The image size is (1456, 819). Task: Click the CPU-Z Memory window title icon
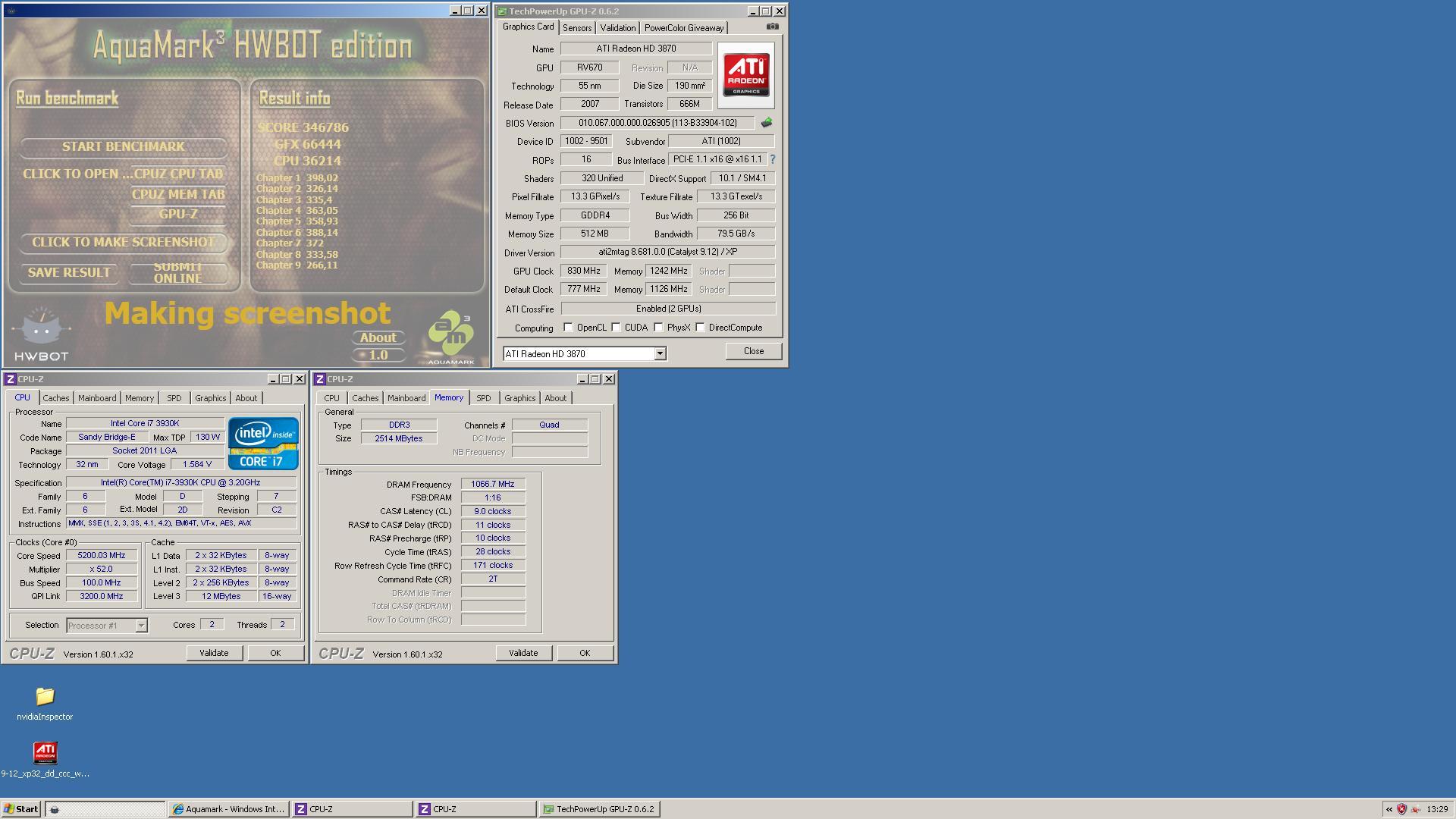pyautogui.click(x=320, y=379)
